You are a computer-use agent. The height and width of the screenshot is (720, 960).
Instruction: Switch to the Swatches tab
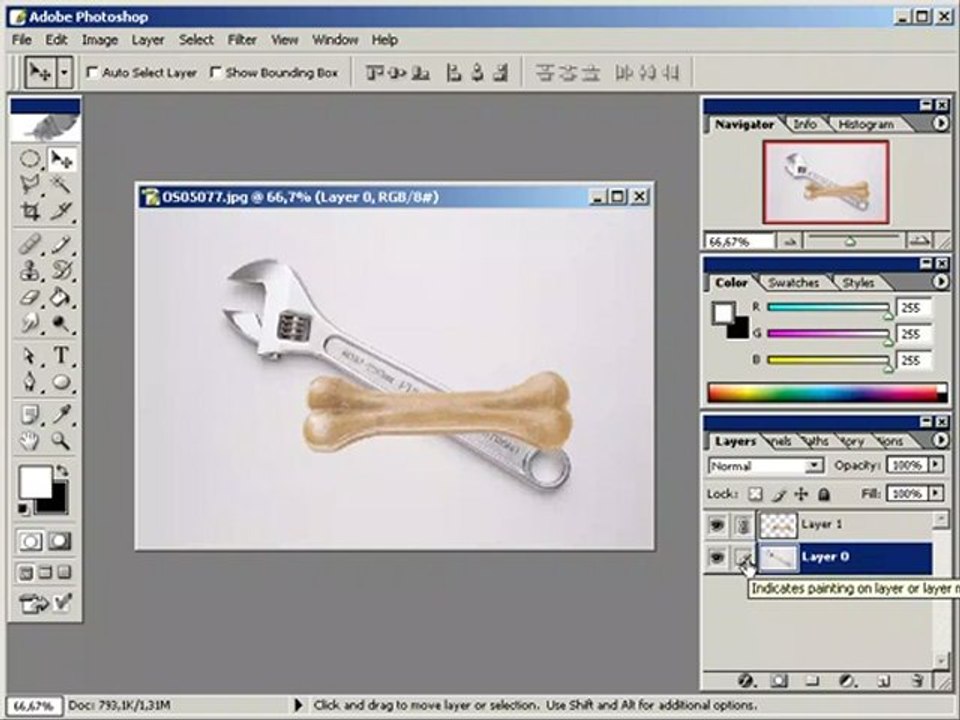pyautogui.click(x=793, y=282)
